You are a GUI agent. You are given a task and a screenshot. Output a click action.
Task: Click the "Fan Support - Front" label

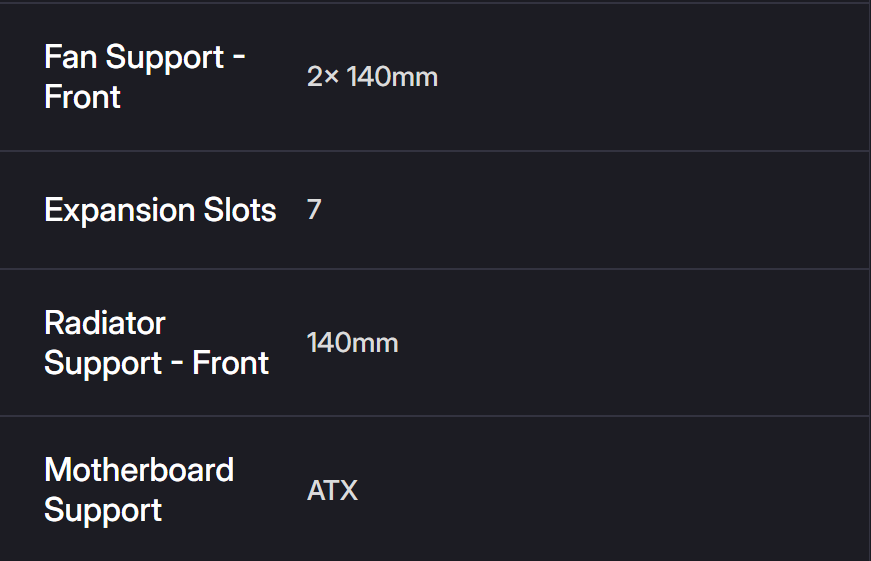click(145, 77)
